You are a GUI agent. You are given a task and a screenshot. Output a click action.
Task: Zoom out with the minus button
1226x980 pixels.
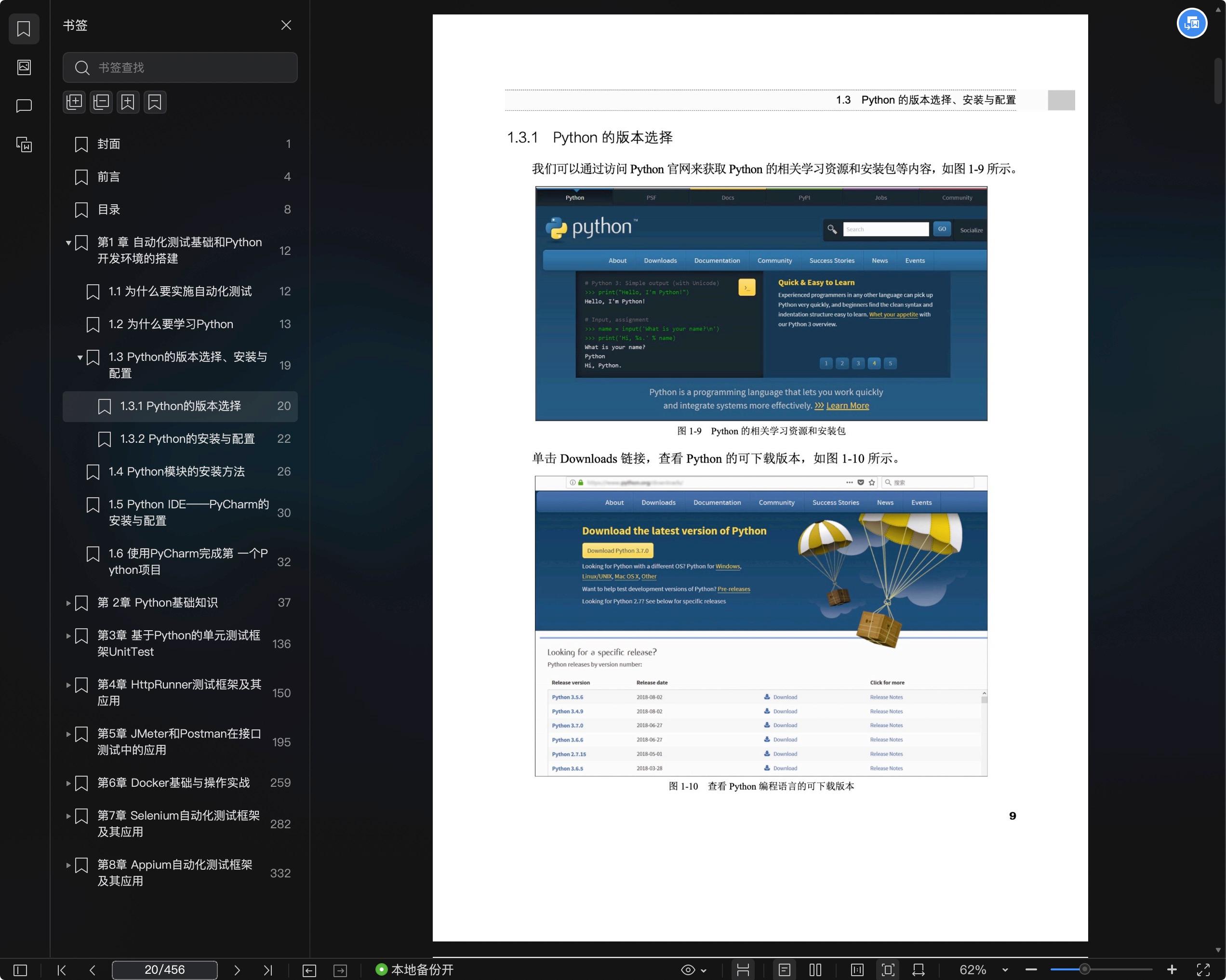click(1031, 970)
